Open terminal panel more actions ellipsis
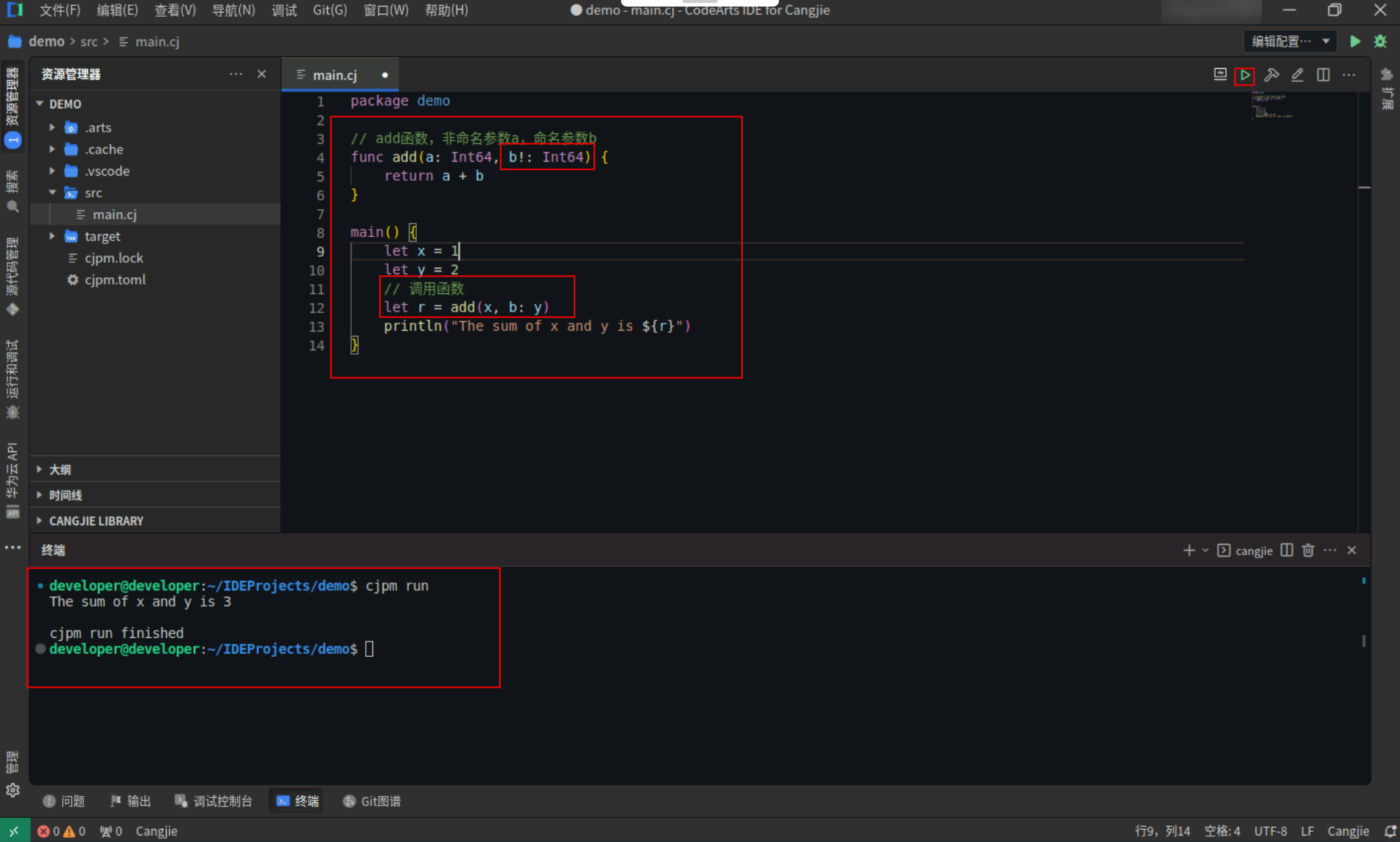The image size is (1400, 842). [x=1330, y=550]
